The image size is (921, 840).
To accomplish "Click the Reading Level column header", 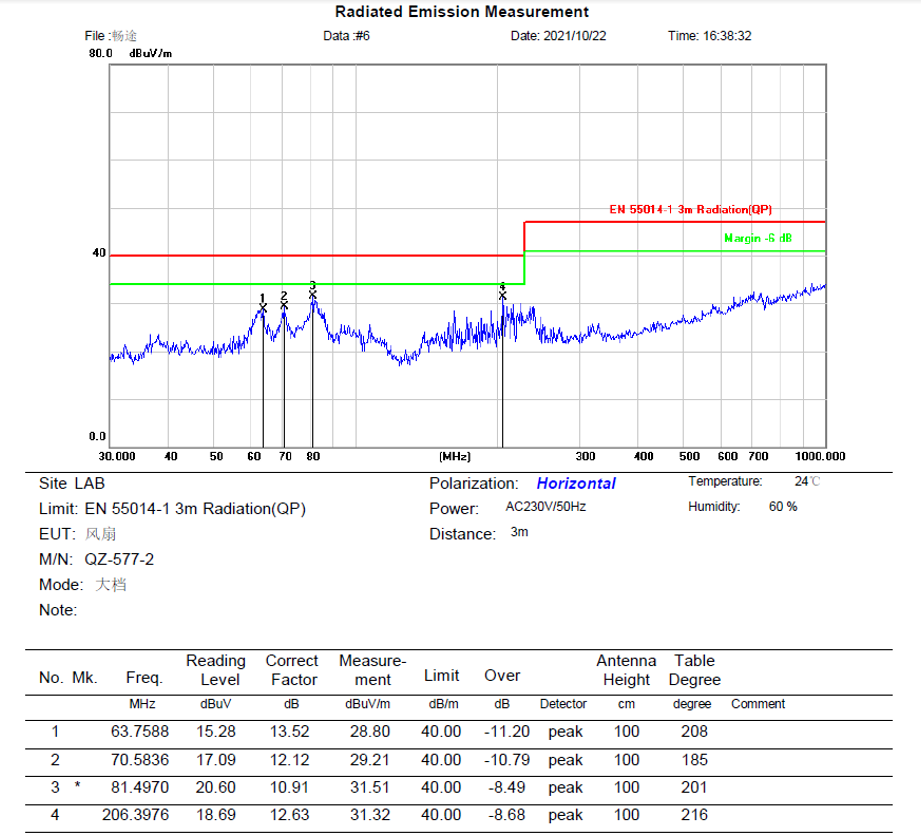I will coord(216,670).
